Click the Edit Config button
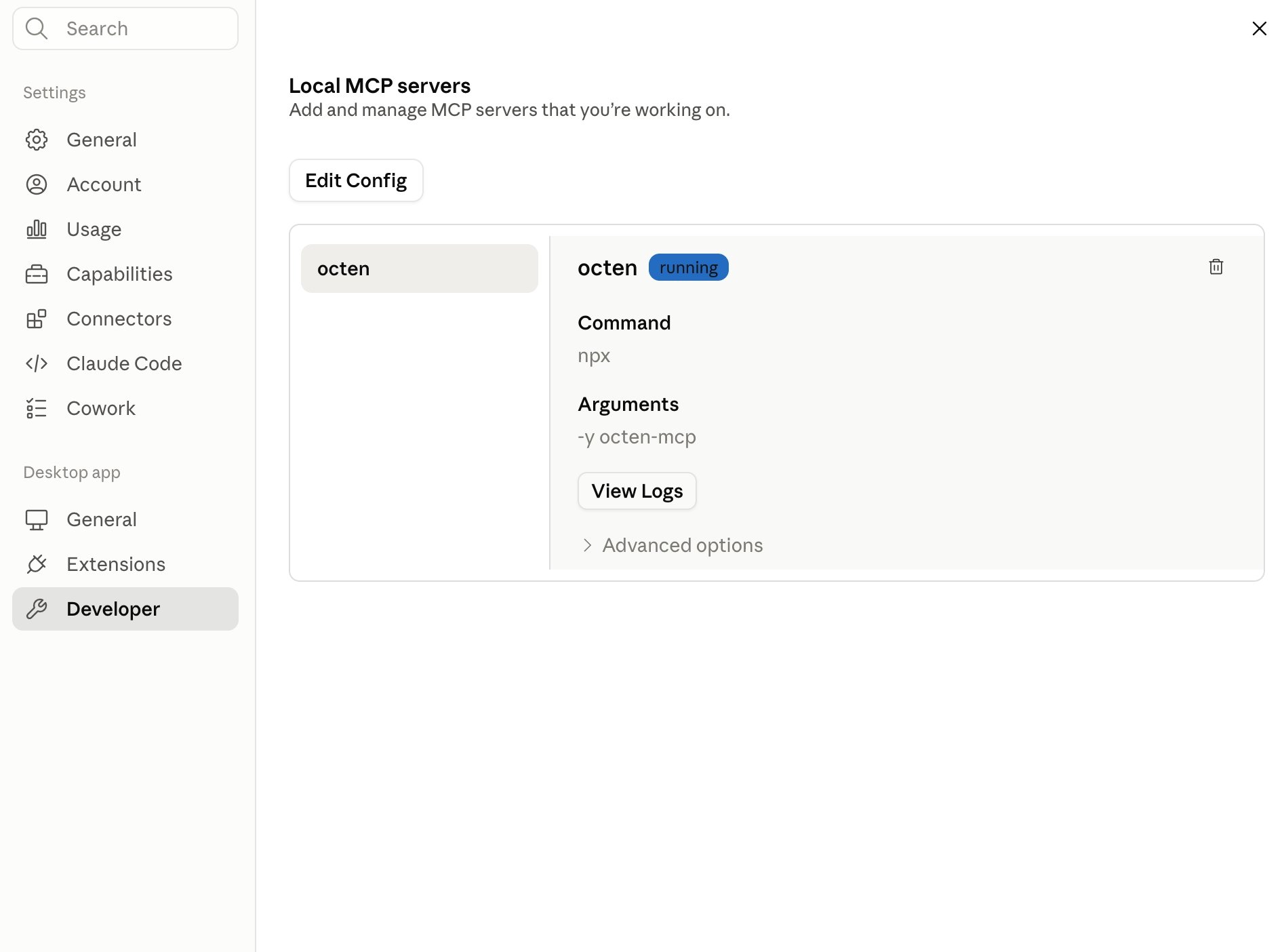 point(356,180)
